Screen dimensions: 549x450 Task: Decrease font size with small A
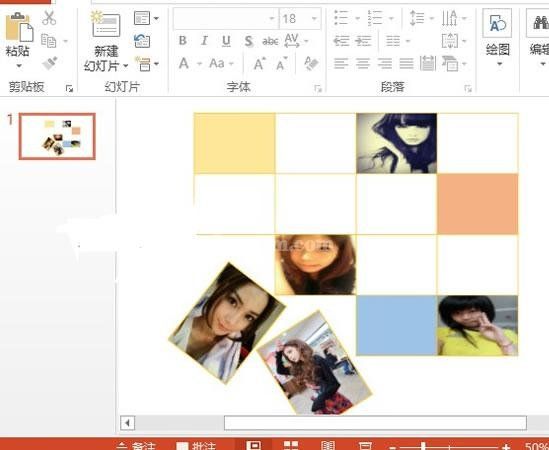282,64
